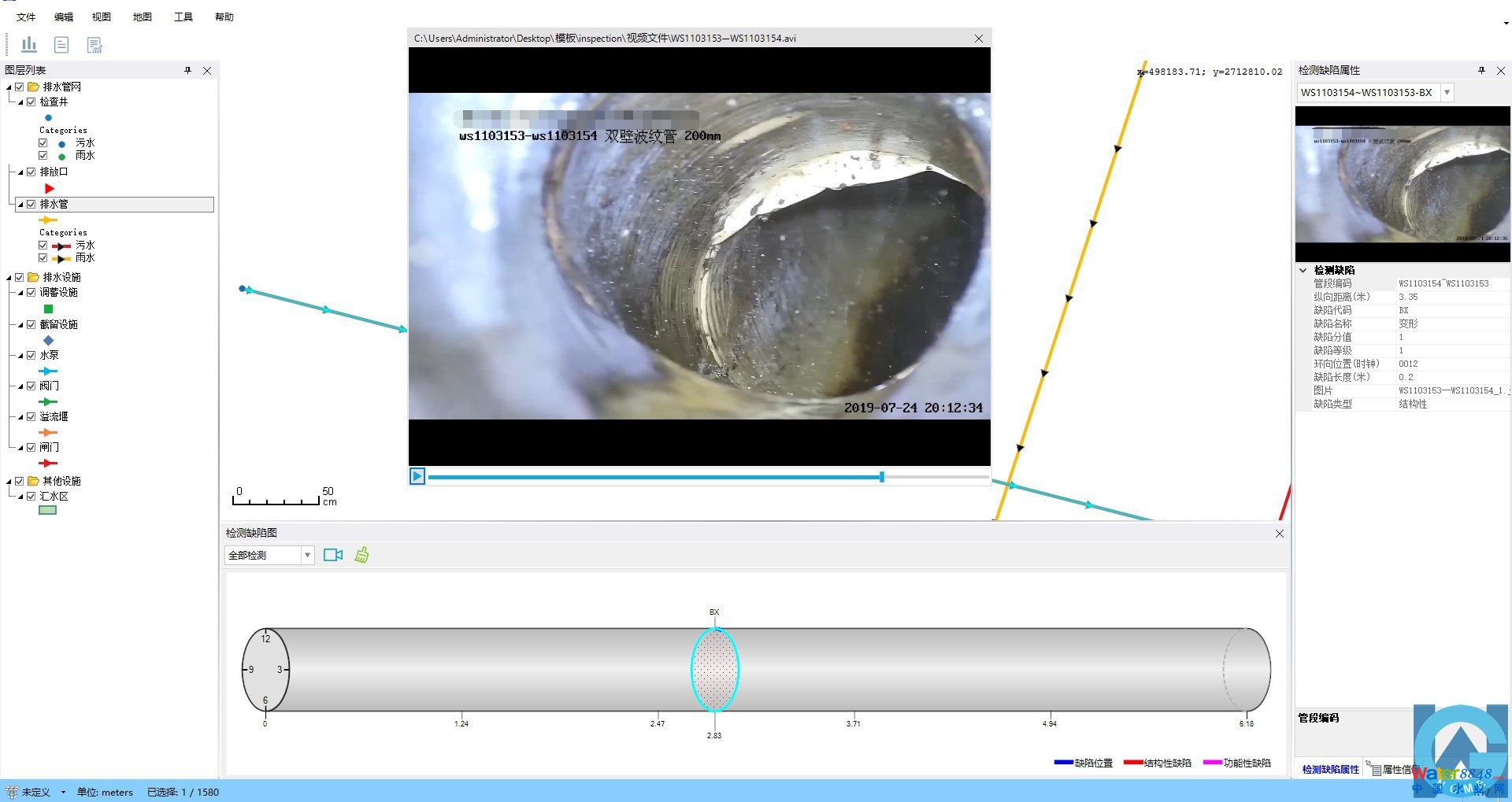Open the 地图 menu

[142, 17]
